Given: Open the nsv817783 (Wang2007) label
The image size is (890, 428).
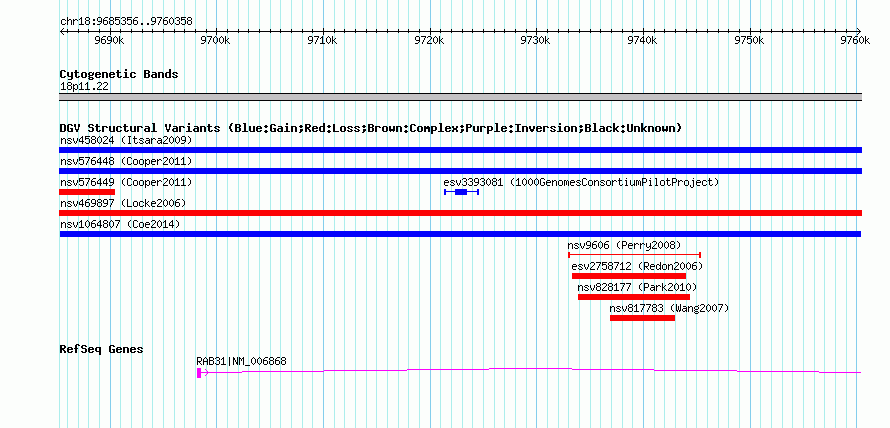Looking at the screenshot, I should click(669, 308).
